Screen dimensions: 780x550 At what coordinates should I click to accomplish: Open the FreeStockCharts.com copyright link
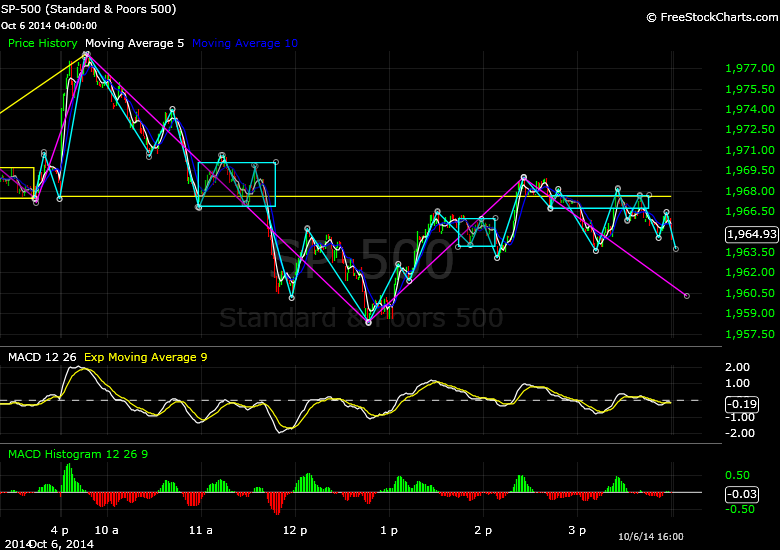click(x=710, y=17)
